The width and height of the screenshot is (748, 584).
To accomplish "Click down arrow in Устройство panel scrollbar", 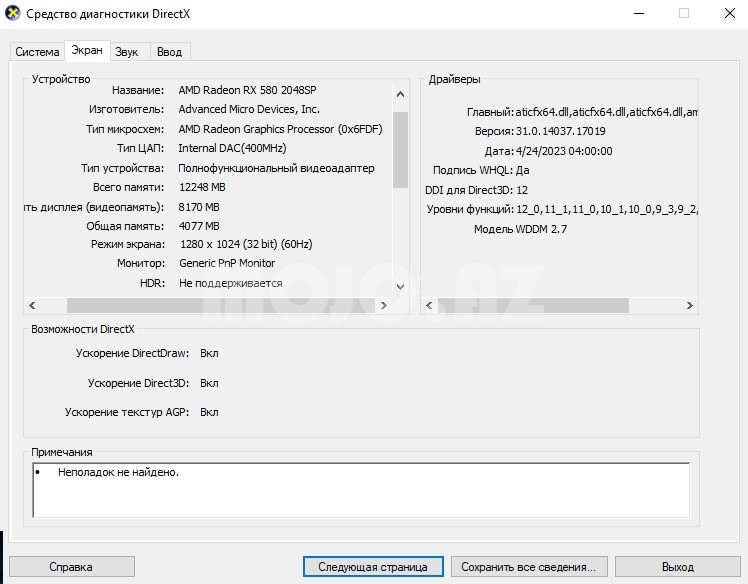I will pos(400,286).
